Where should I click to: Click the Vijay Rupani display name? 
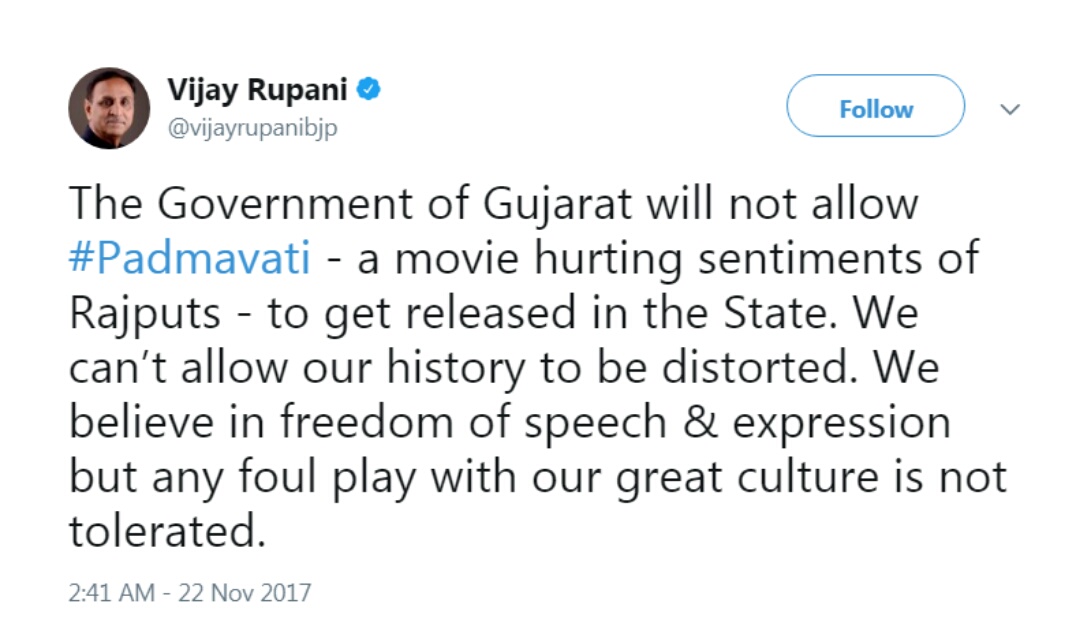coord(257,90)
